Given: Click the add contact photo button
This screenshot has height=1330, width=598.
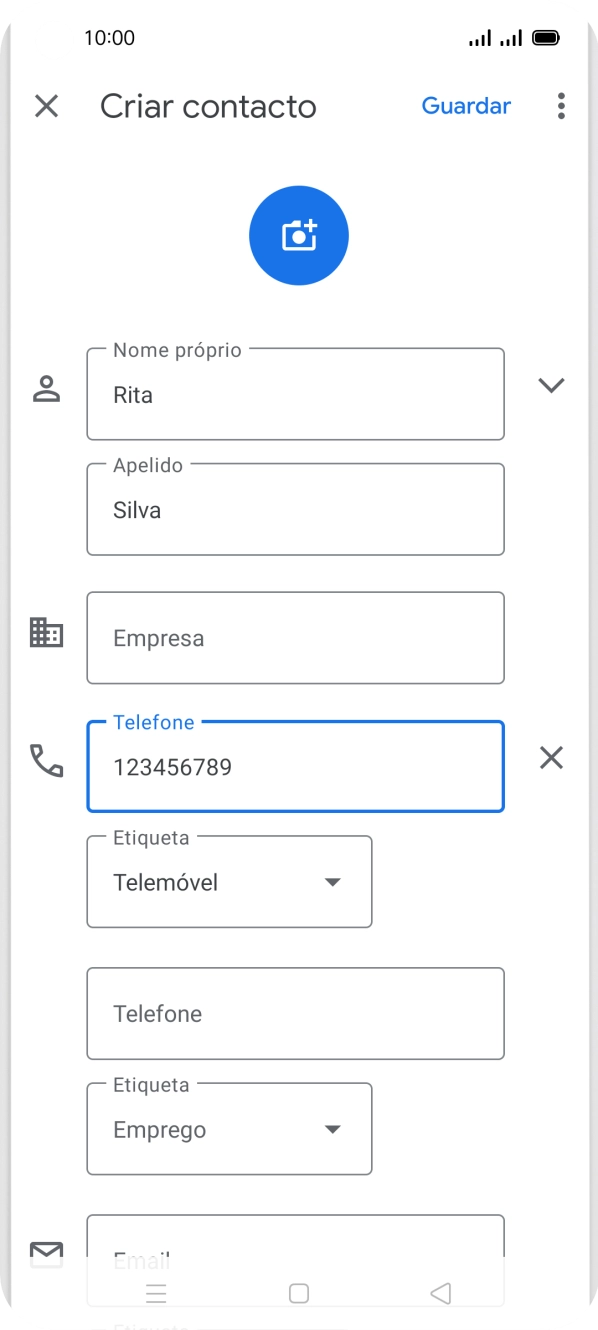Looking at the screenshot, I should (298, 235).
